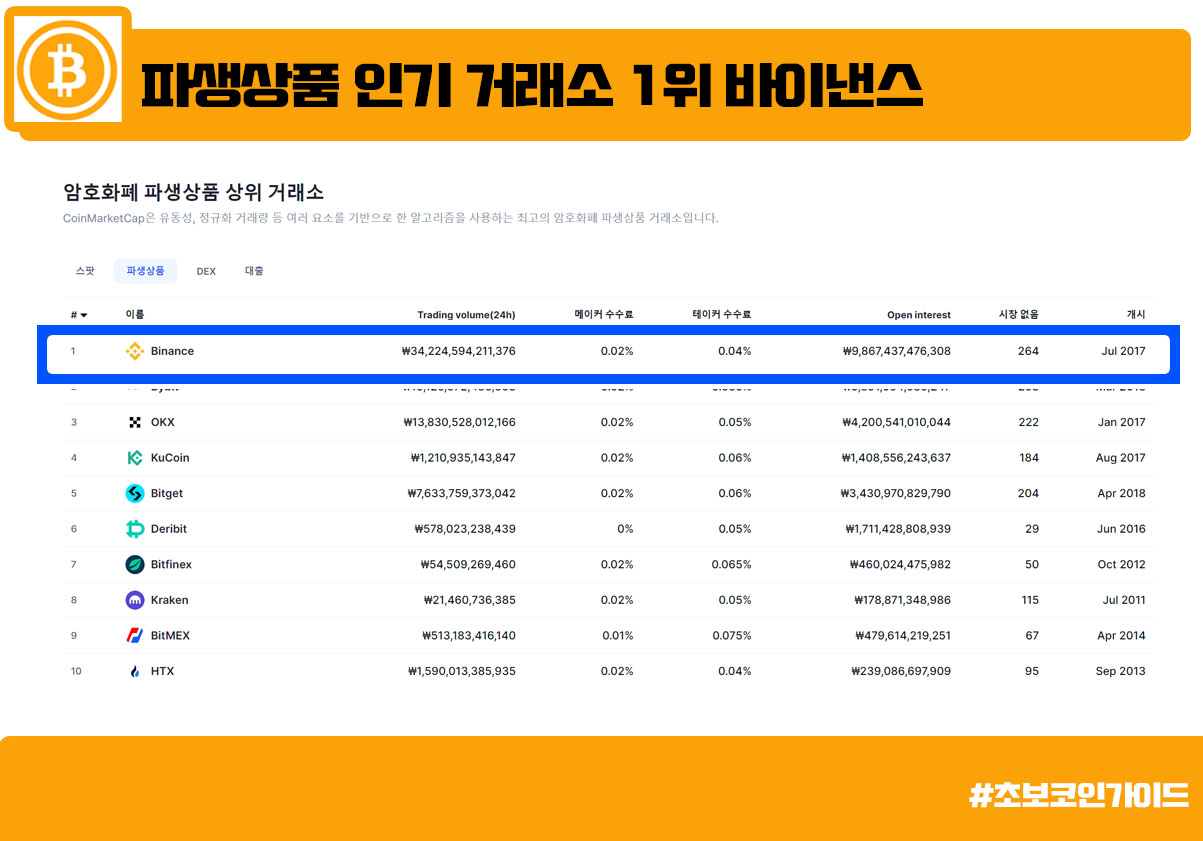This screenshot has height=841, width=1203.
Task: Click Binance open interest ₩9,867,437,476,308
Action: pos(897,351)
